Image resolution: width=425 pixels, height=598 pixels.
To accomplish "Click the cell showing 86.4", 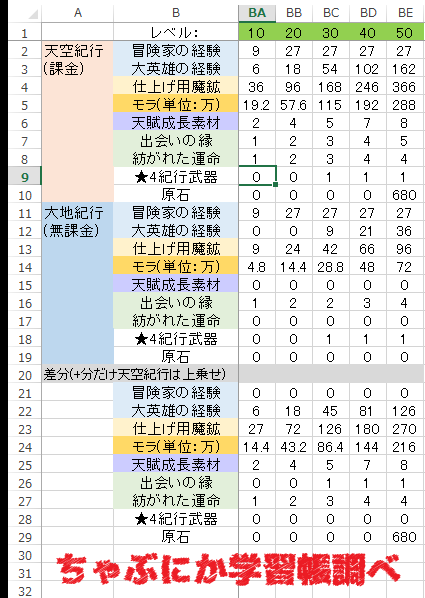I will tap(331, 447).
